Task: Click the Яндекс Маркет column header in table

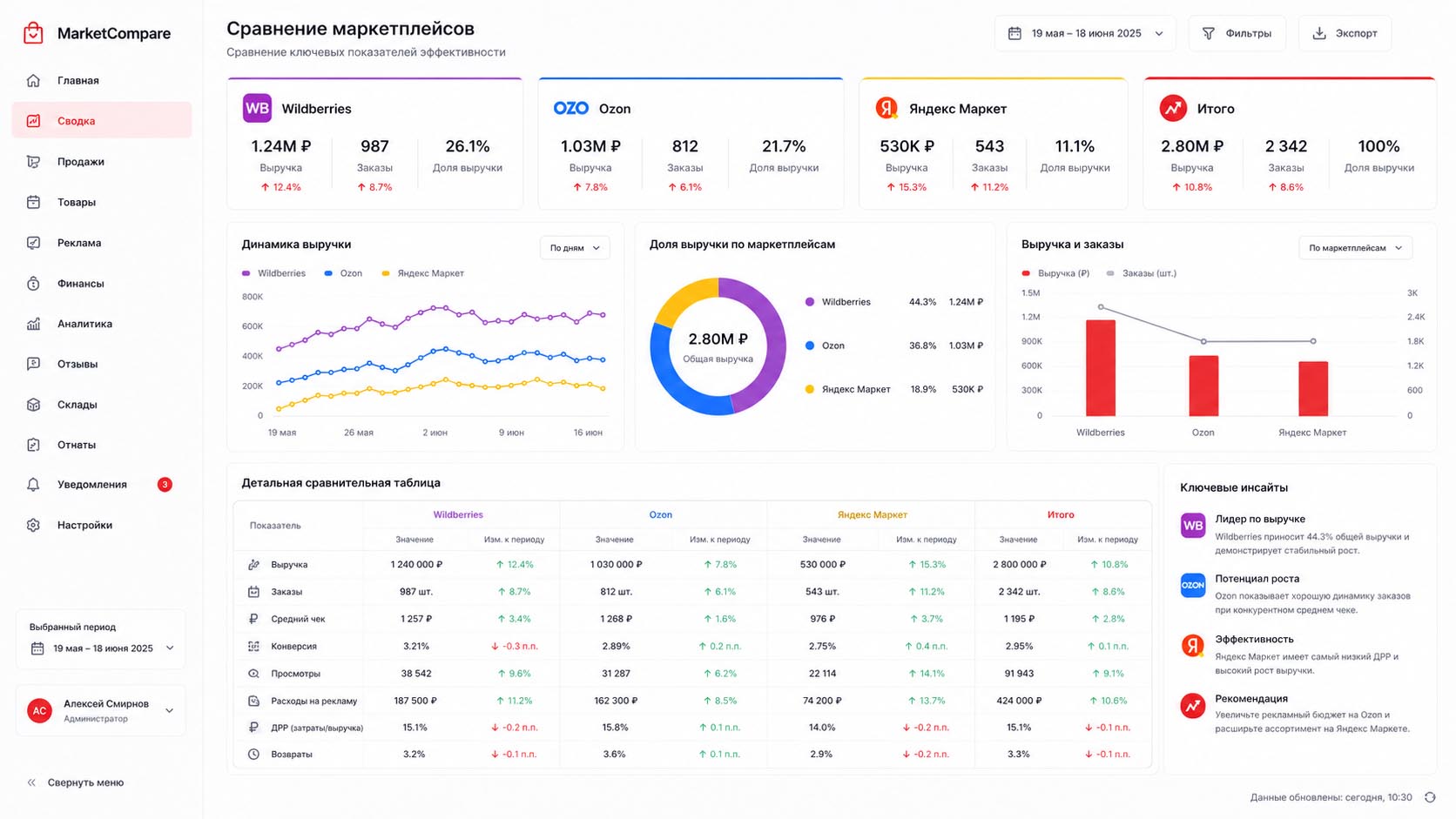Action: 872,514
